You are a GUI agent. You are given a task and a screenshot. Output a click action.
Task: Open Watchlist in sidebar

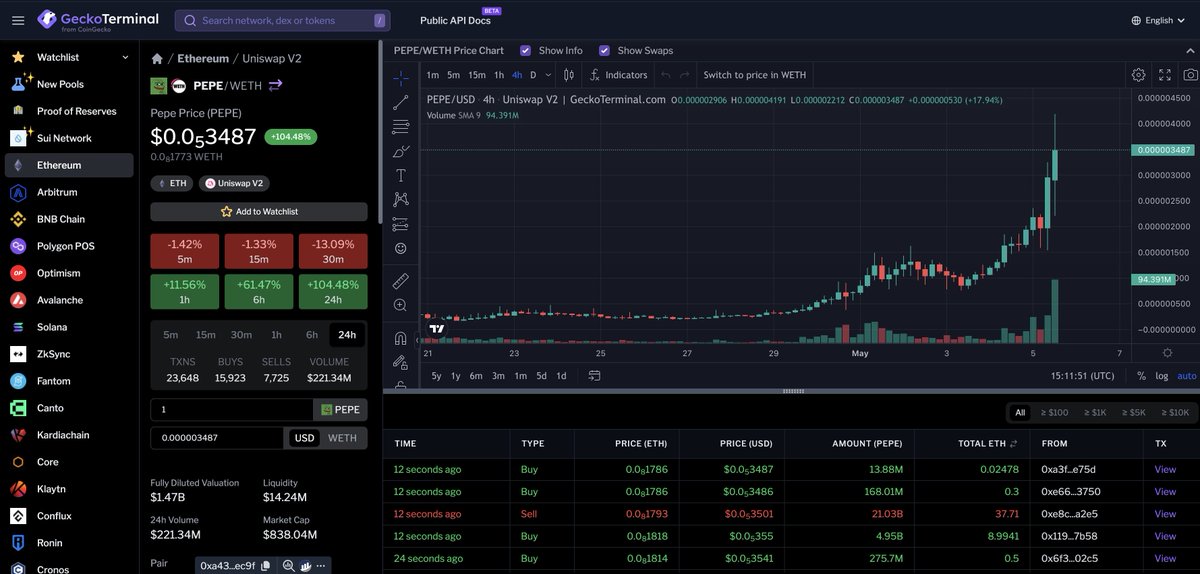click(69, 57)
